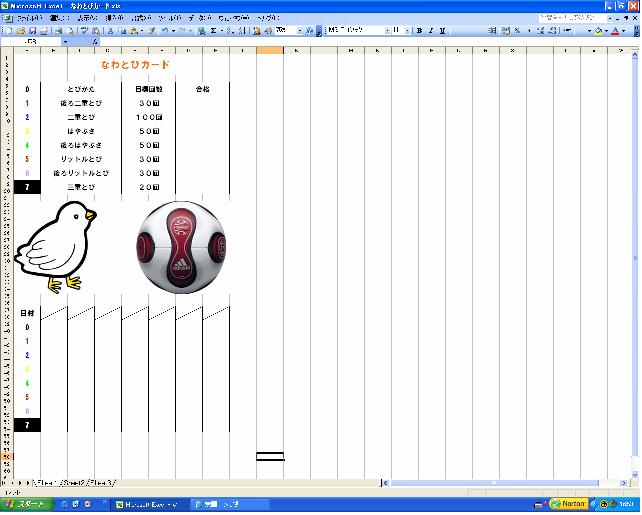
Task: Click the orange なわとびカード title
Action: point(136,65)
